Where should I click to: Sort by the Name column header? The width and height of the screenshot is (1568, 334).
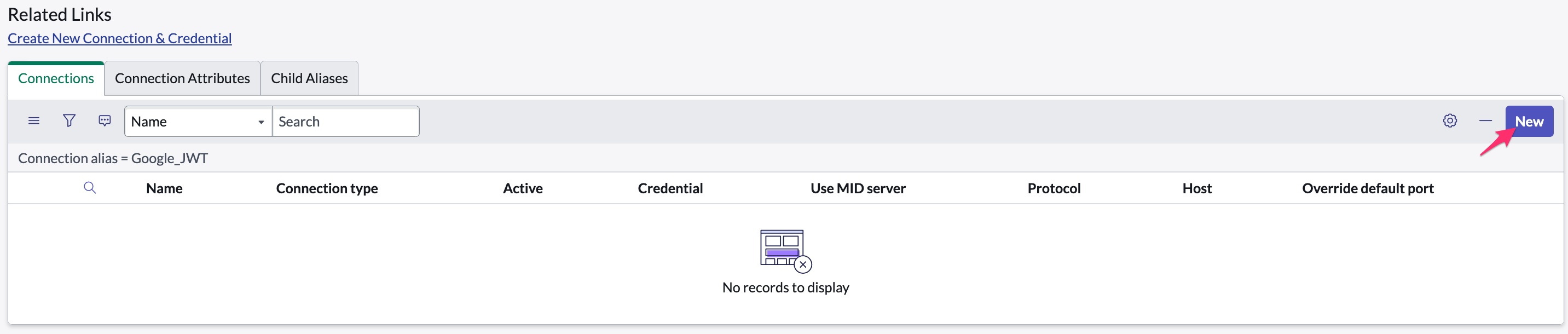pos(164,188)
